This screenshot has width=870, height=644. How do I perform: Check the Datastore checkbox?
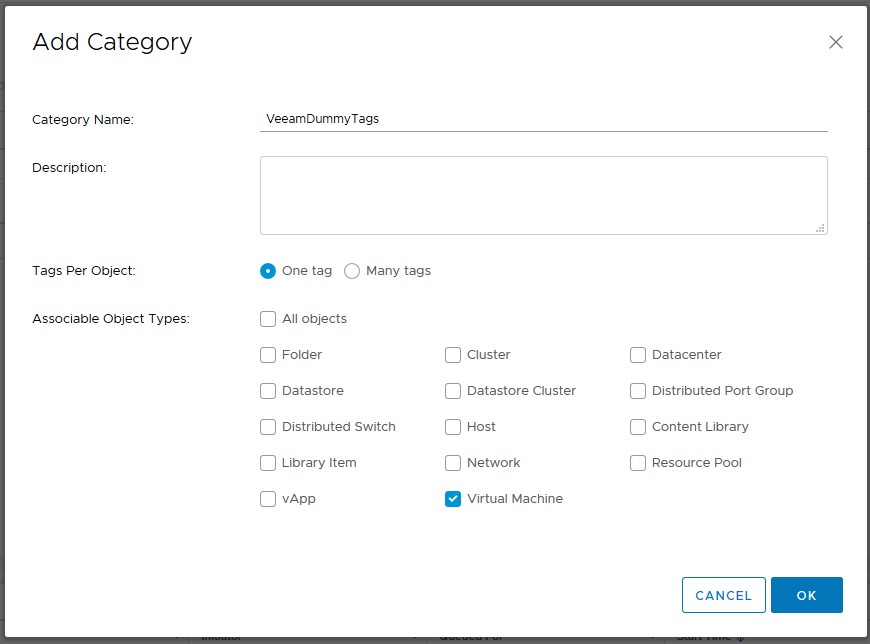tap(267, 391)
